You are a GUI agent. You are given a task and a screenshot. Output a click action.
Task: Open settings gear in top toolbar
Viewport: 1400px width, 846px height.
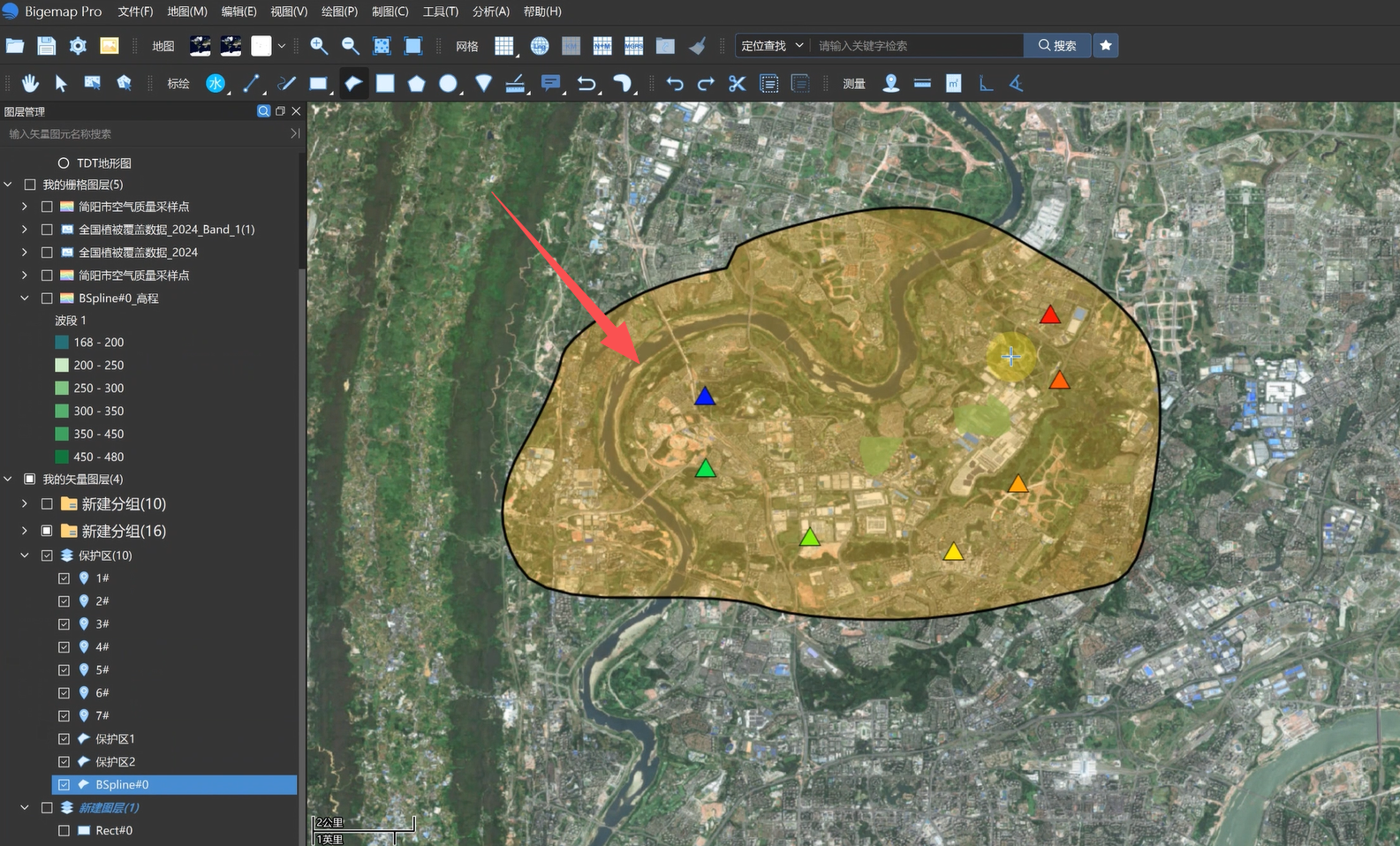(x=78, y=46)
